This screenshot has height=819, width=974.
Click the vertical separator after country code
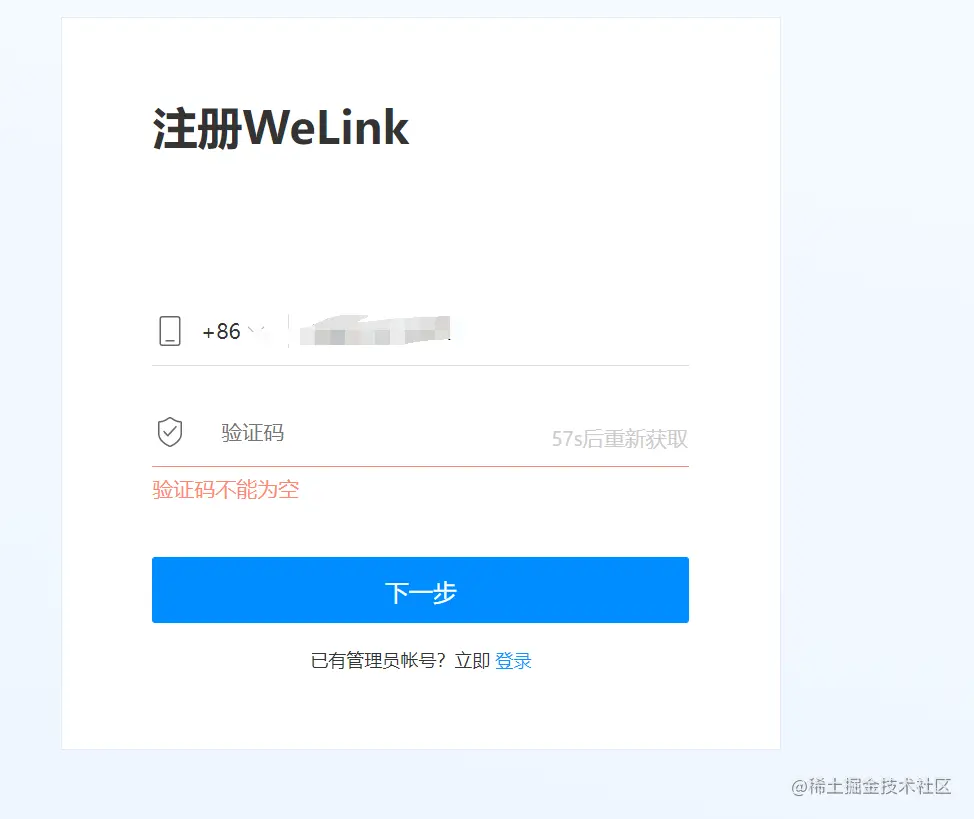pos(288,331)
